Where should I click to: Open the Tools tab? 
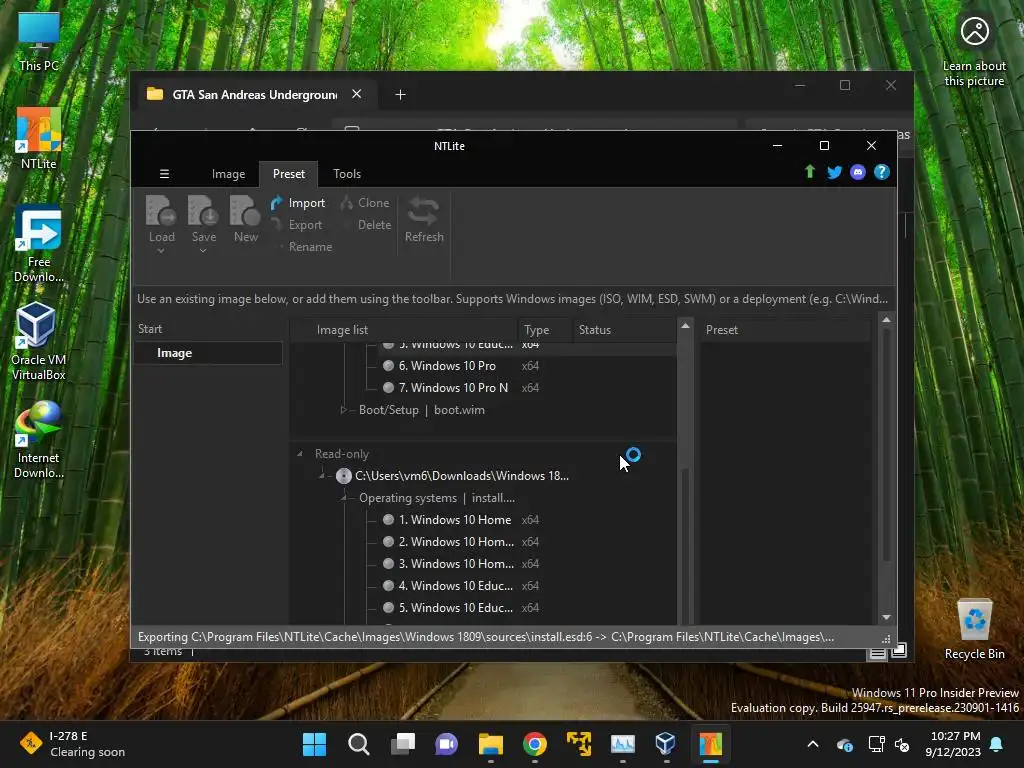(x=347, y=174)
